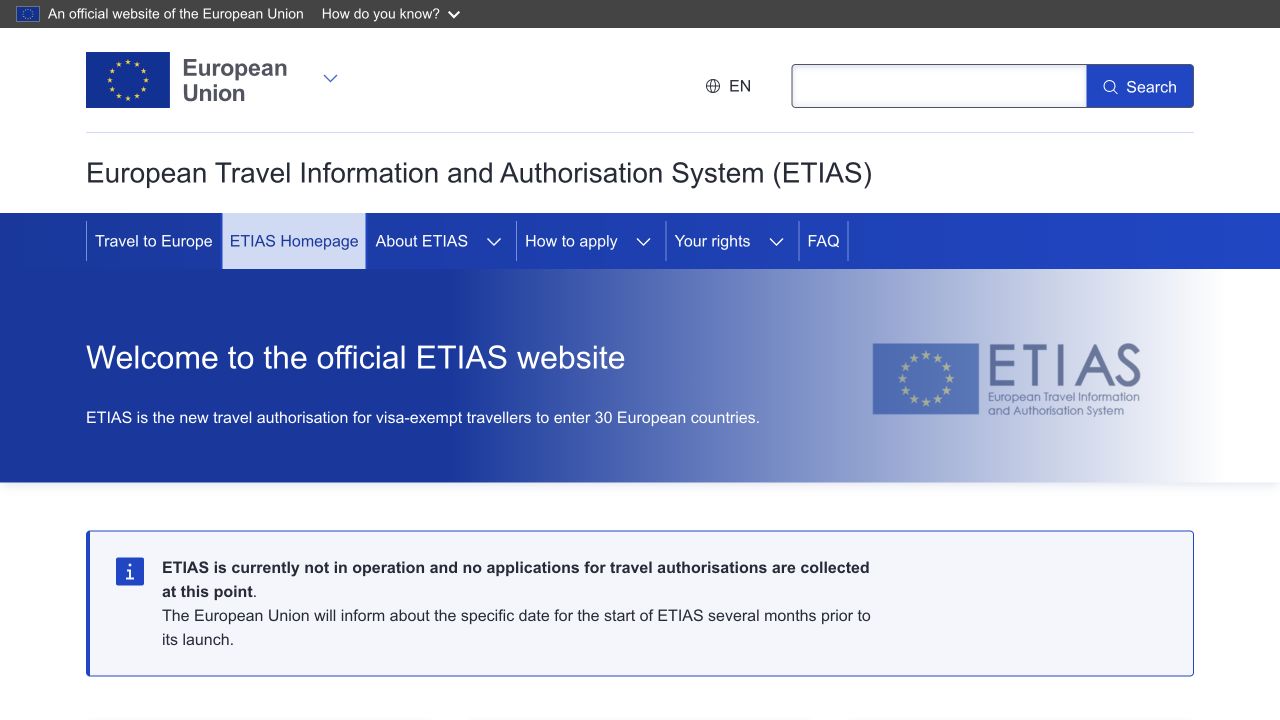Click the magnifier icon in Search button
The image size is (1280, 720).
pos(1110,87)
